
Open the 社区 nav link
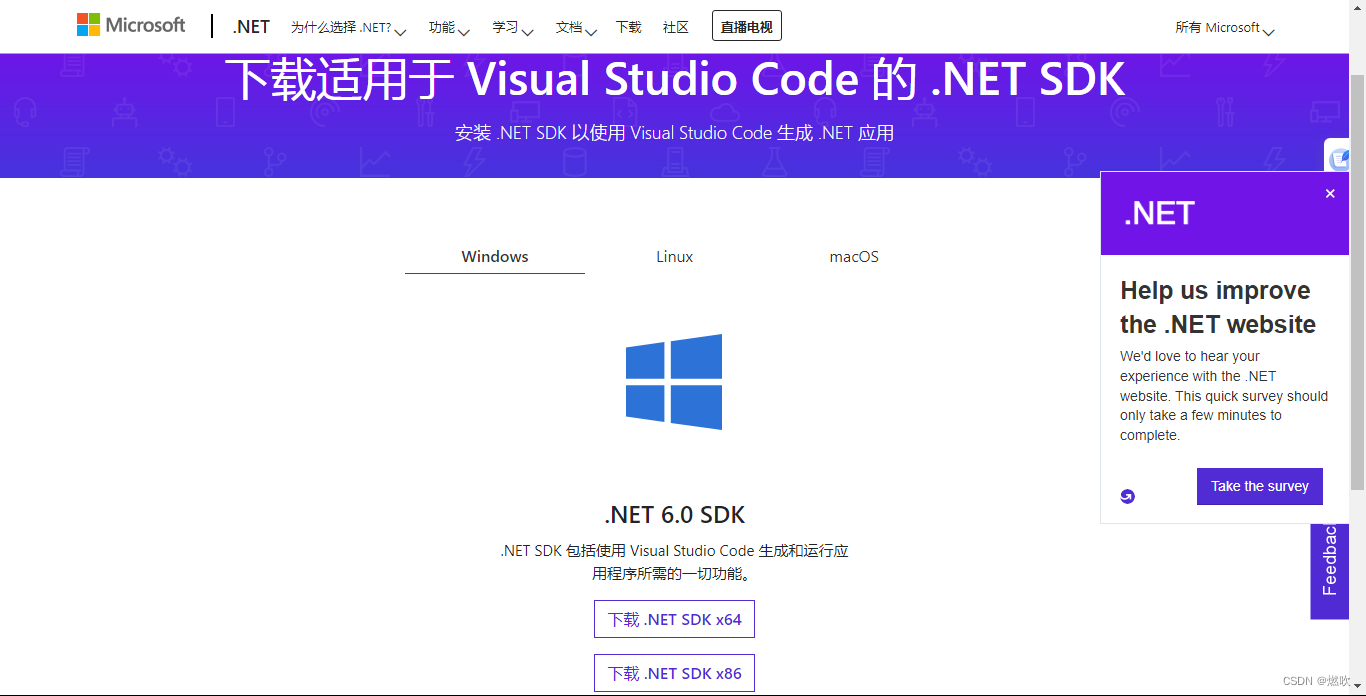click(x=676, y=27)
